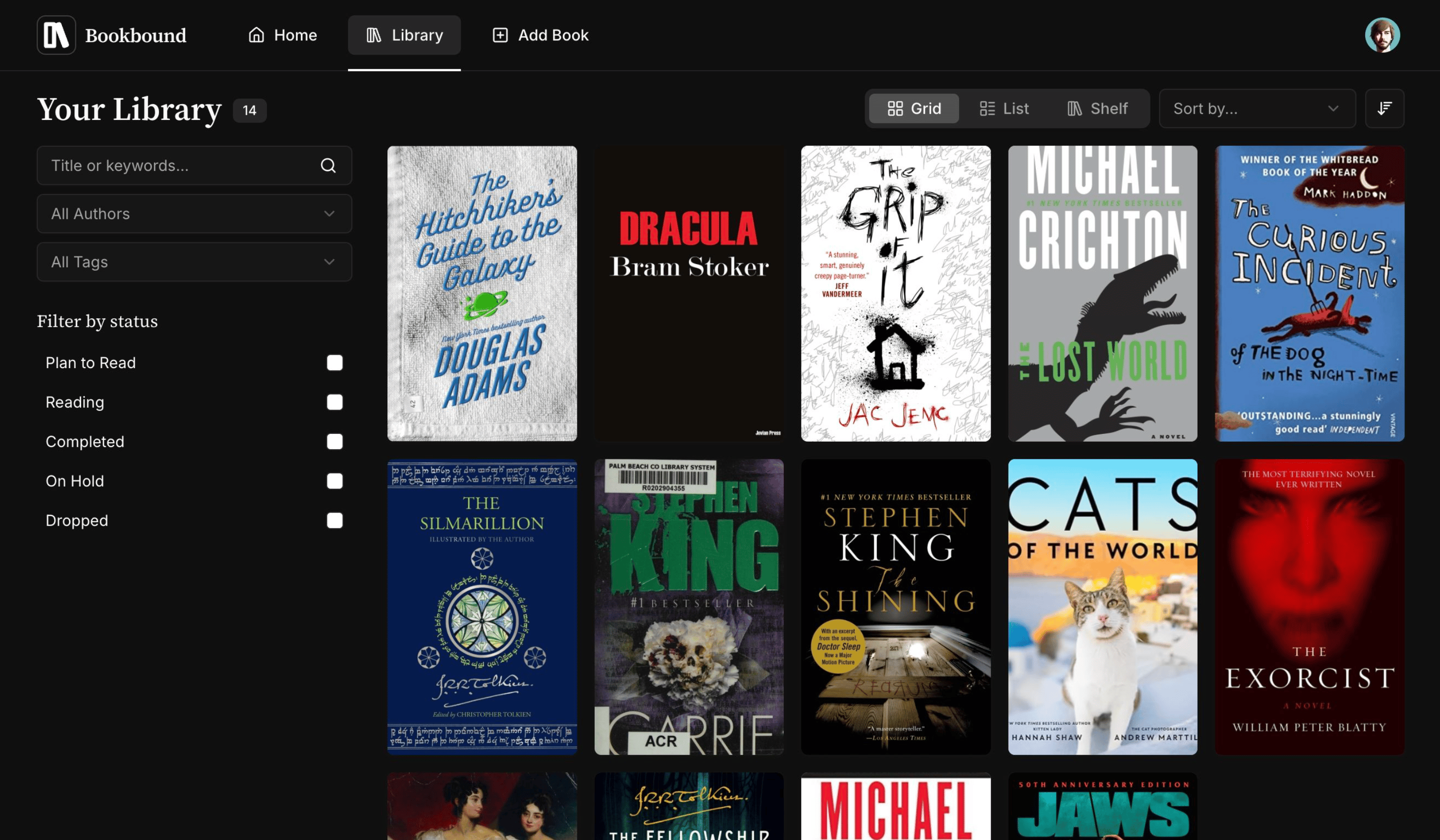This screenshot has width=1440, height=840.
Task: Toggle the sort direction icon button
Action: tap(1384, 108)
